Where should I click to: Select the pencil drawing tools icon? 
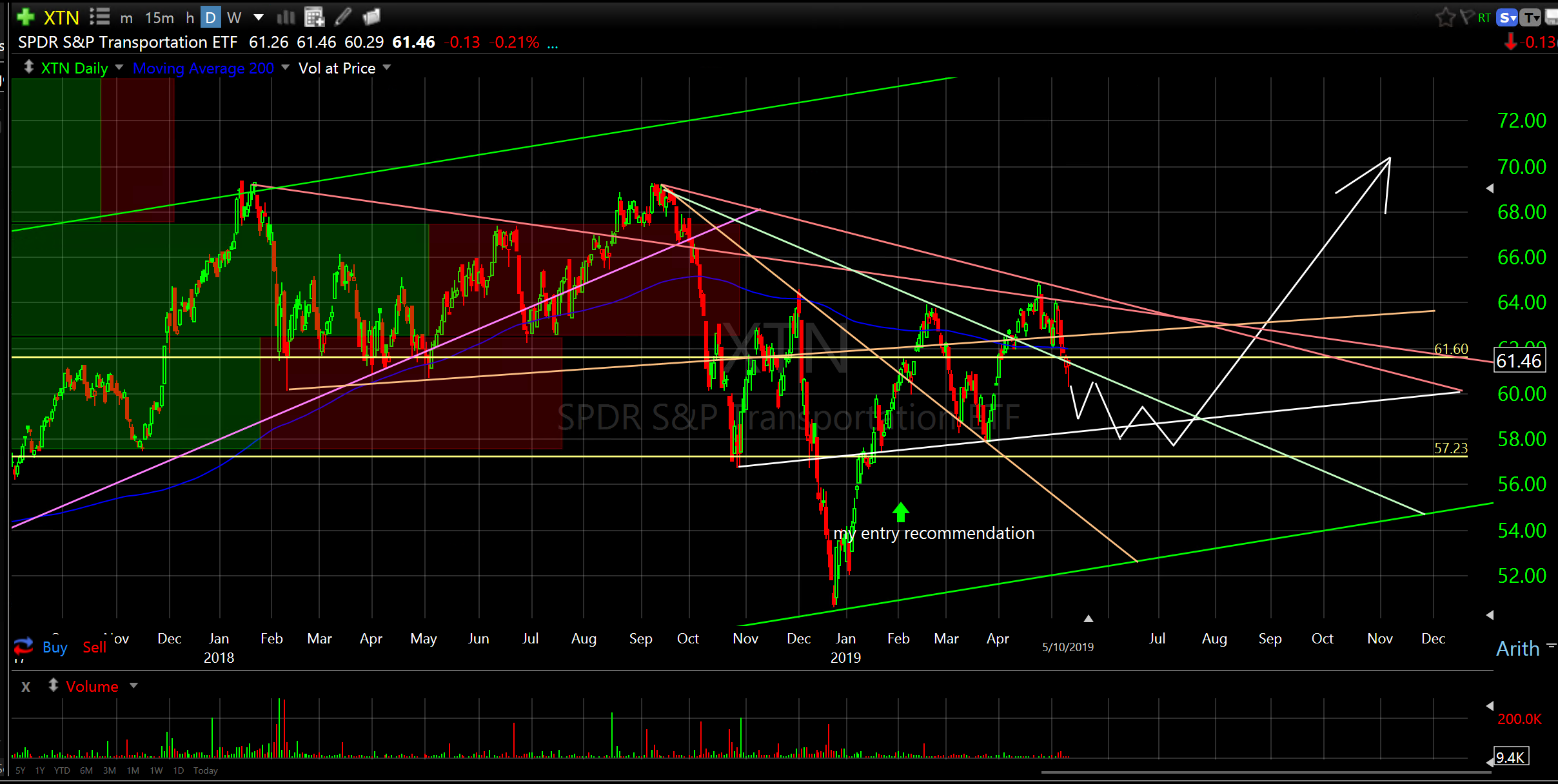[x=344, y=17]
